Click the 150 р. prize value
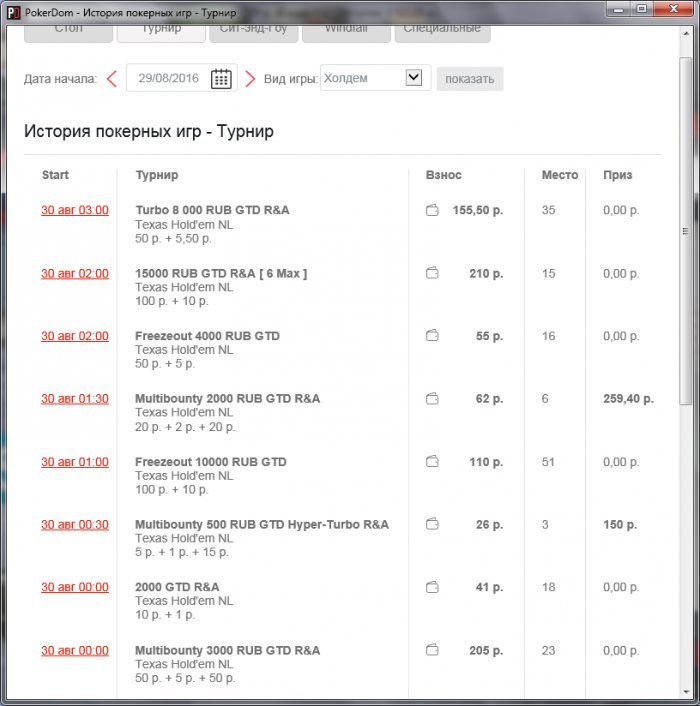This screenshot has width=700, height=706. click(620, 525)
